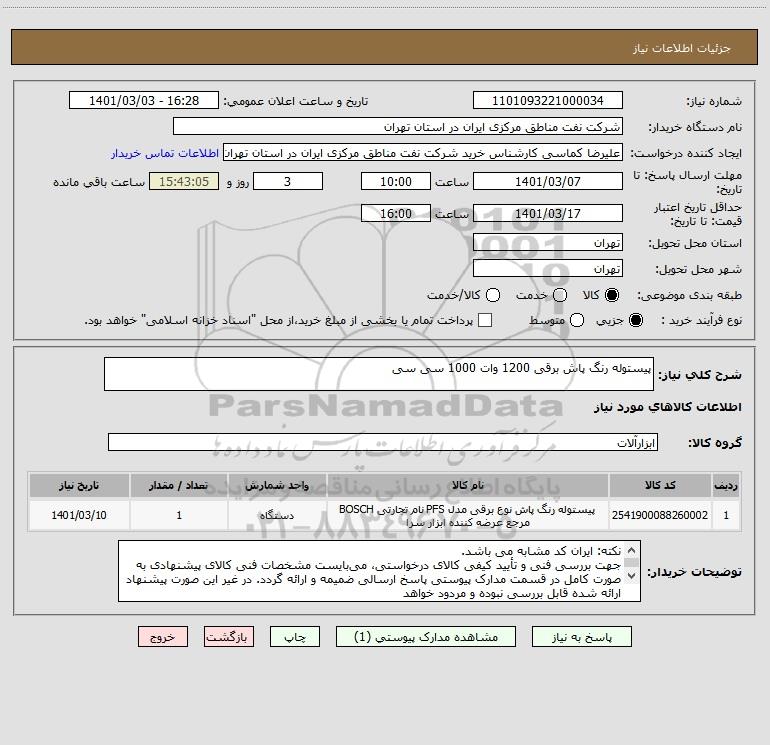This screenshot has height=745, width=770.
Task: Click the نام کالا column header
Action: pyautogui.click(x=468, y=486)
